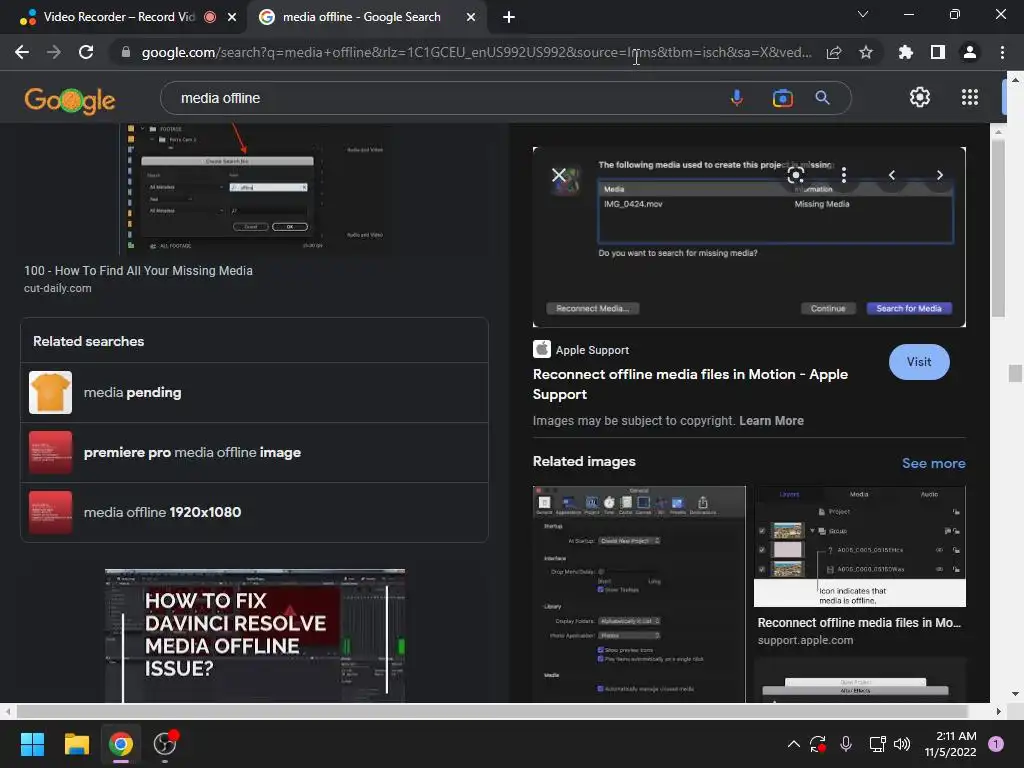The width and height of the screenshot is (1024, 768).
Task: Switch to Video Recorder tab
Action: point(118,17)
